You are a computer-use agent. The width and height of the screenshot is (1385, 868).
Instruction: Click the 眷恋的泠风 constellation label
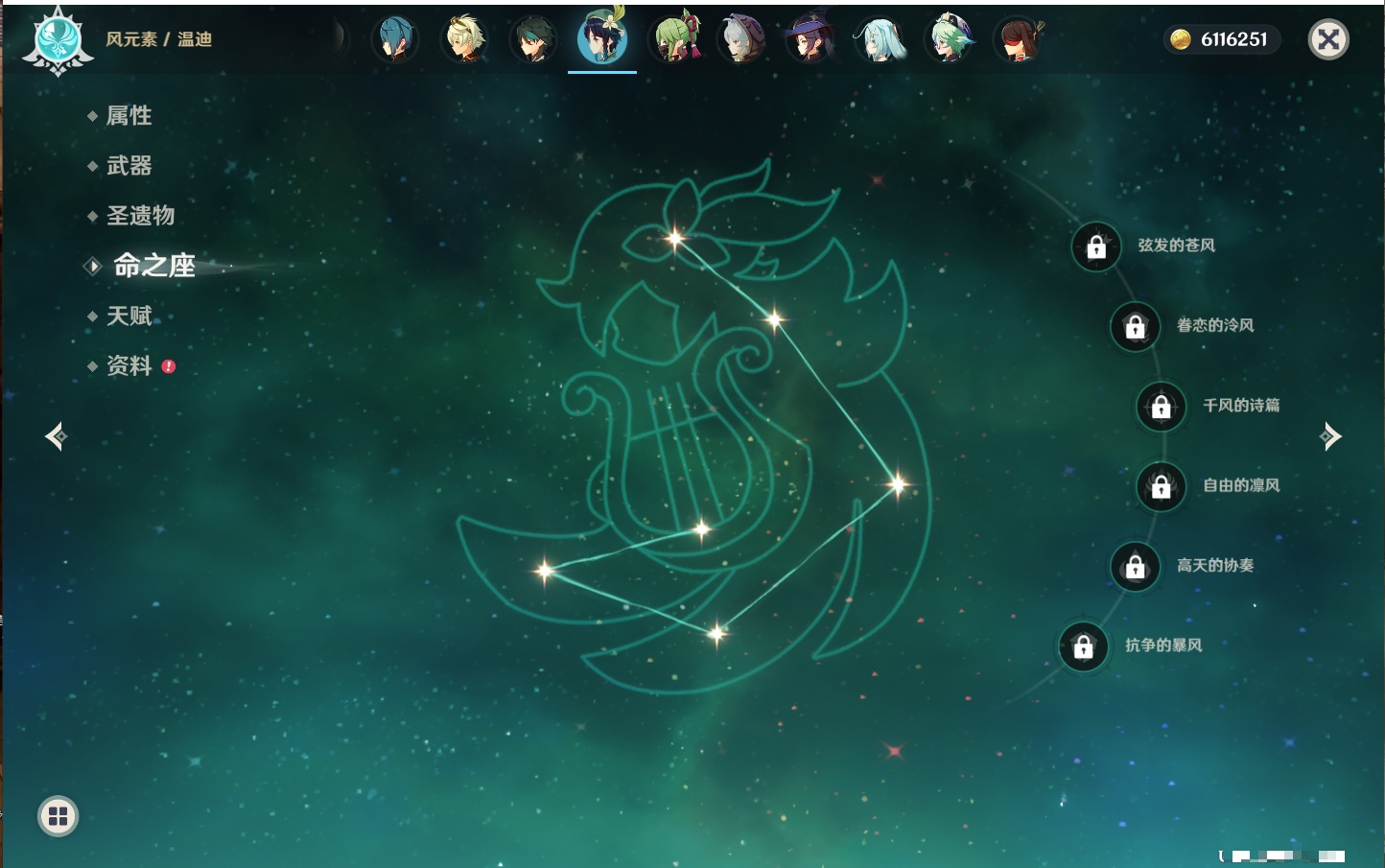click(x=1215, y=325)
